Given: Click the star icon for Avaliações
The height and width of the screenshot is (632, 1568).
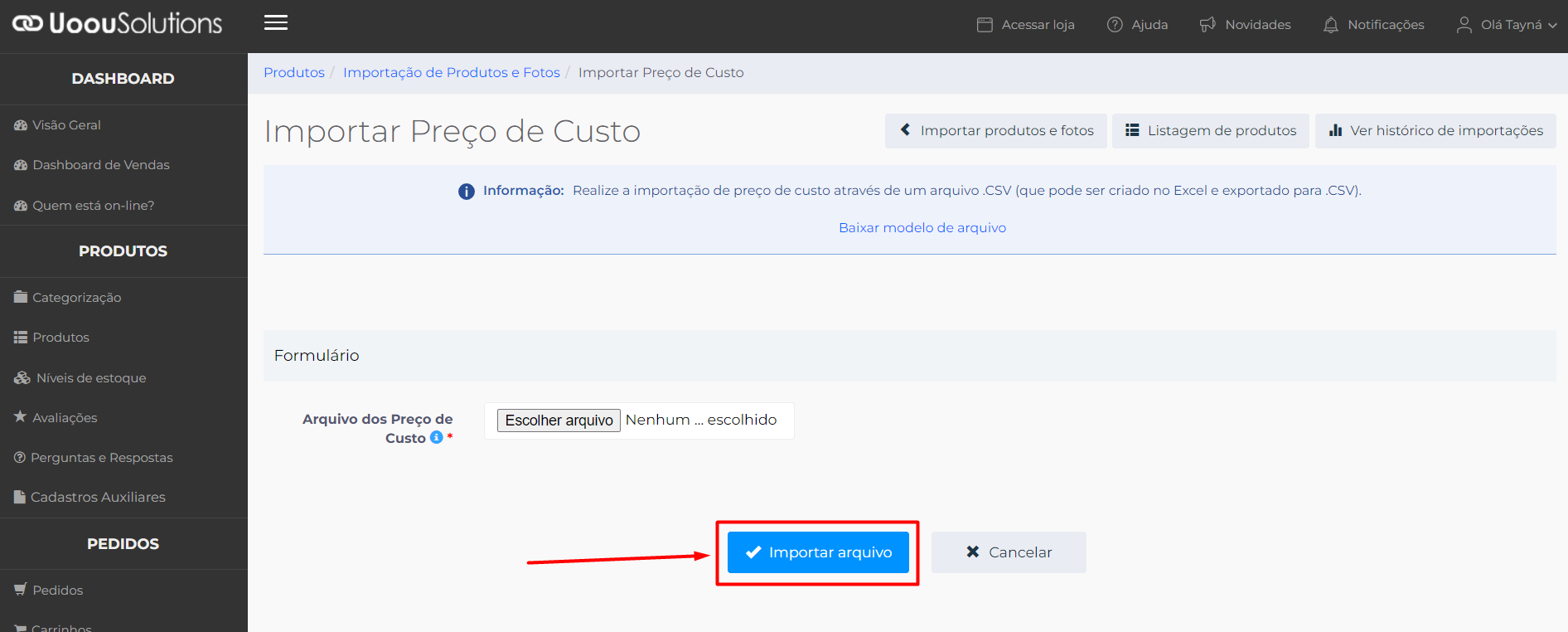Looking at the screenshot, I should click(x=20, y=416).
